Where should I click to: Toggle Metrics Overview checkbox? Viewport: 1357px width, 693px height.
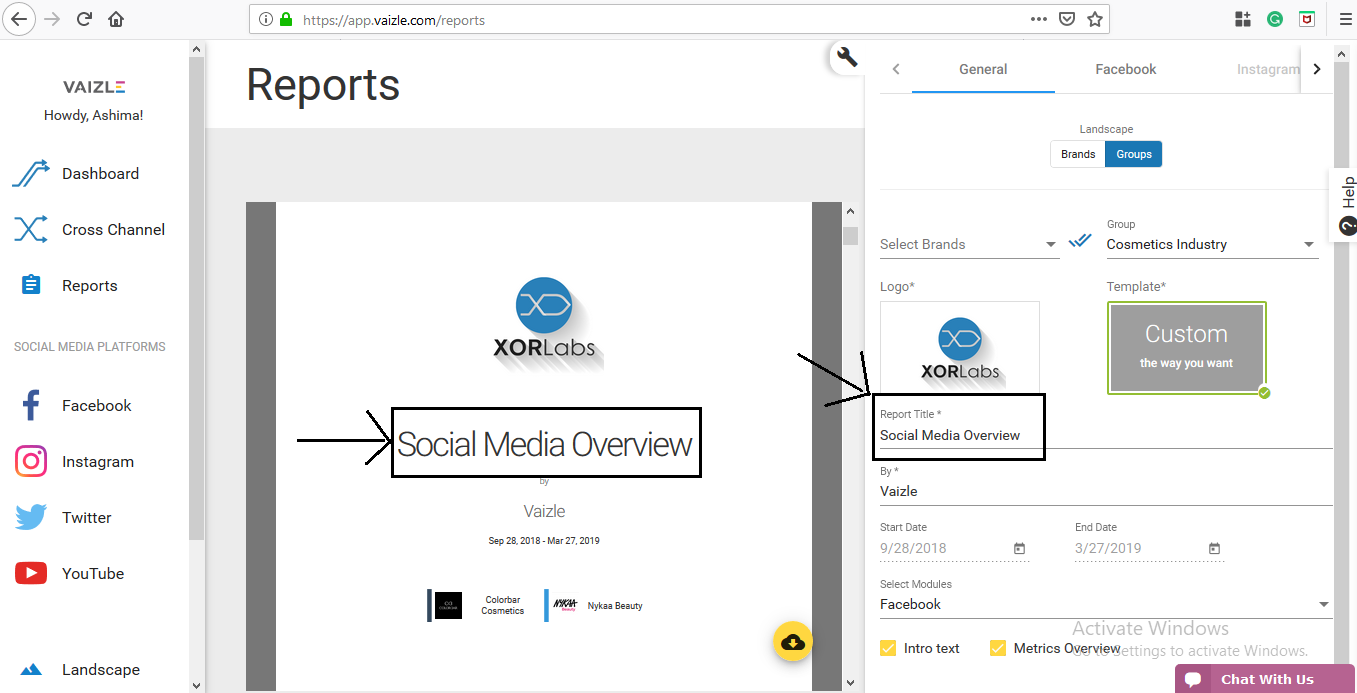997,648
